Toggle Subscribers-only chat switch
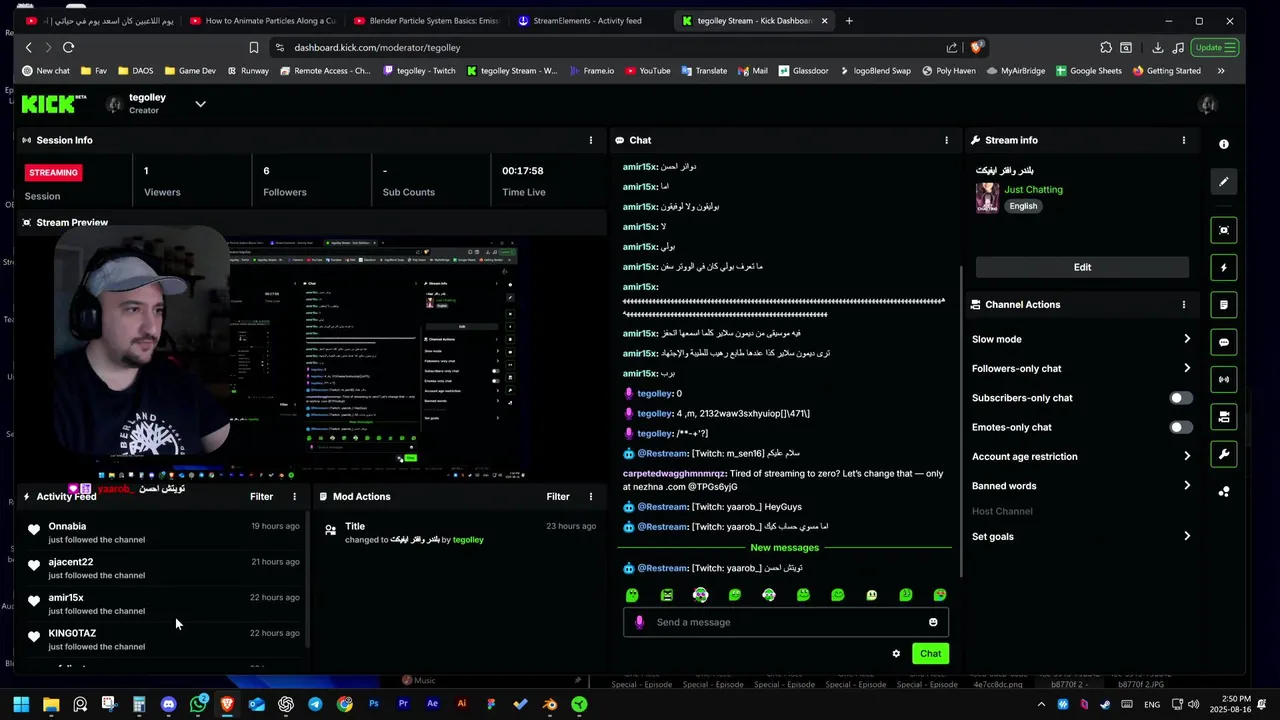 (1181, 398)
